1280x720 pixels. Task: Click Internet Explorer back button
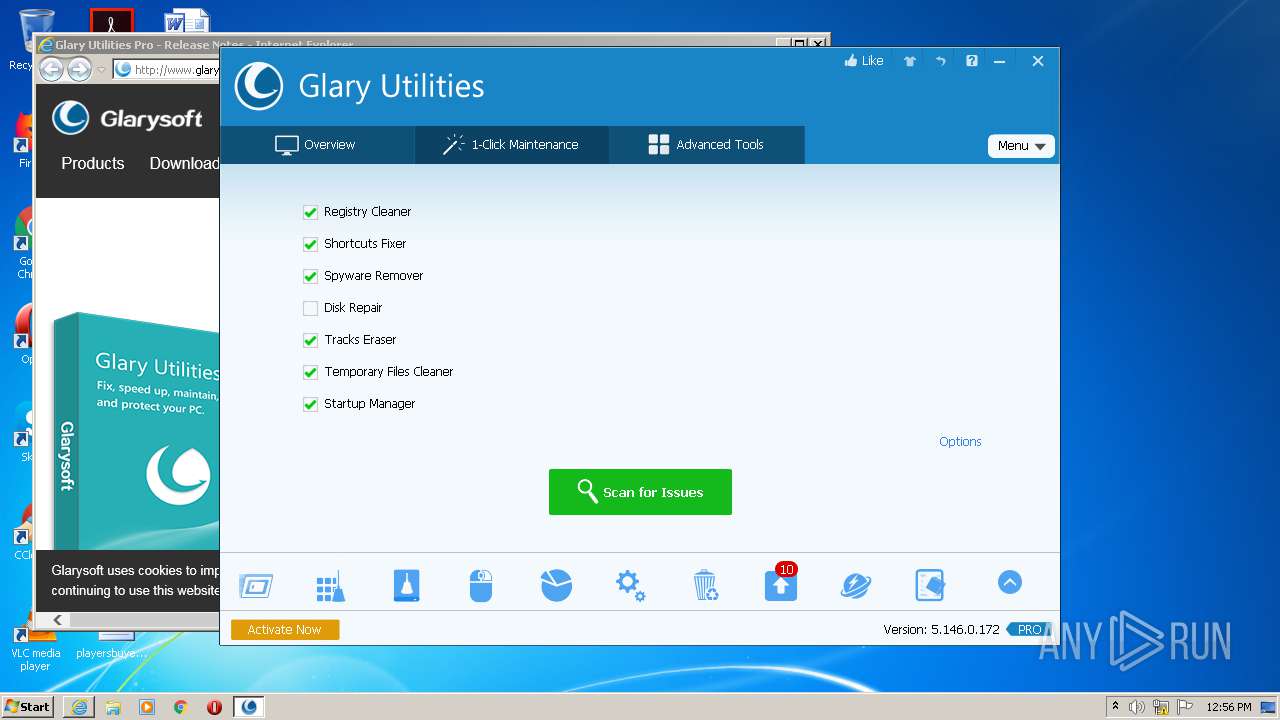tap(51, 69)
